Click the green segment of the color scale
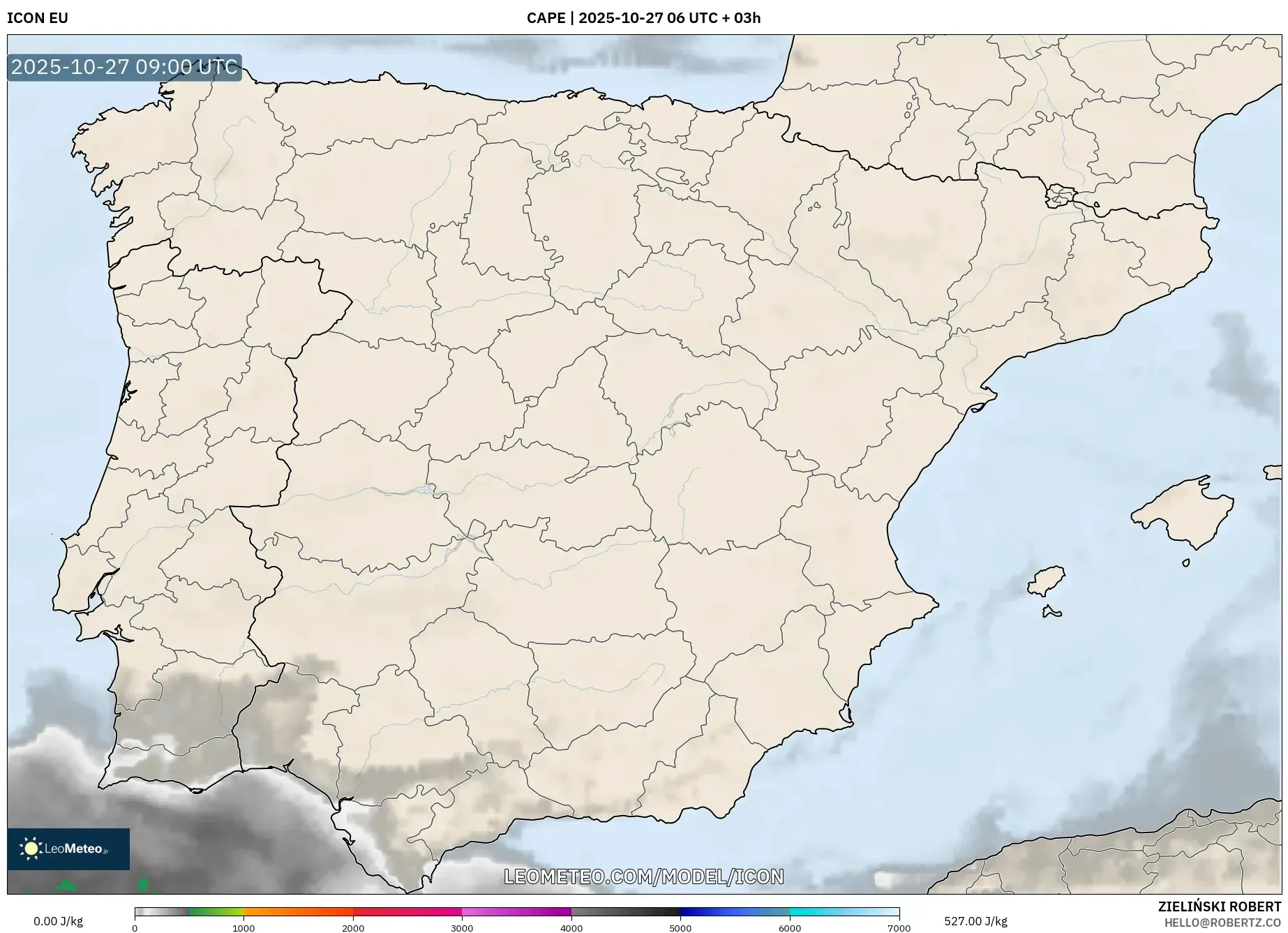The image size is (1288, 933). click(216, 911)
